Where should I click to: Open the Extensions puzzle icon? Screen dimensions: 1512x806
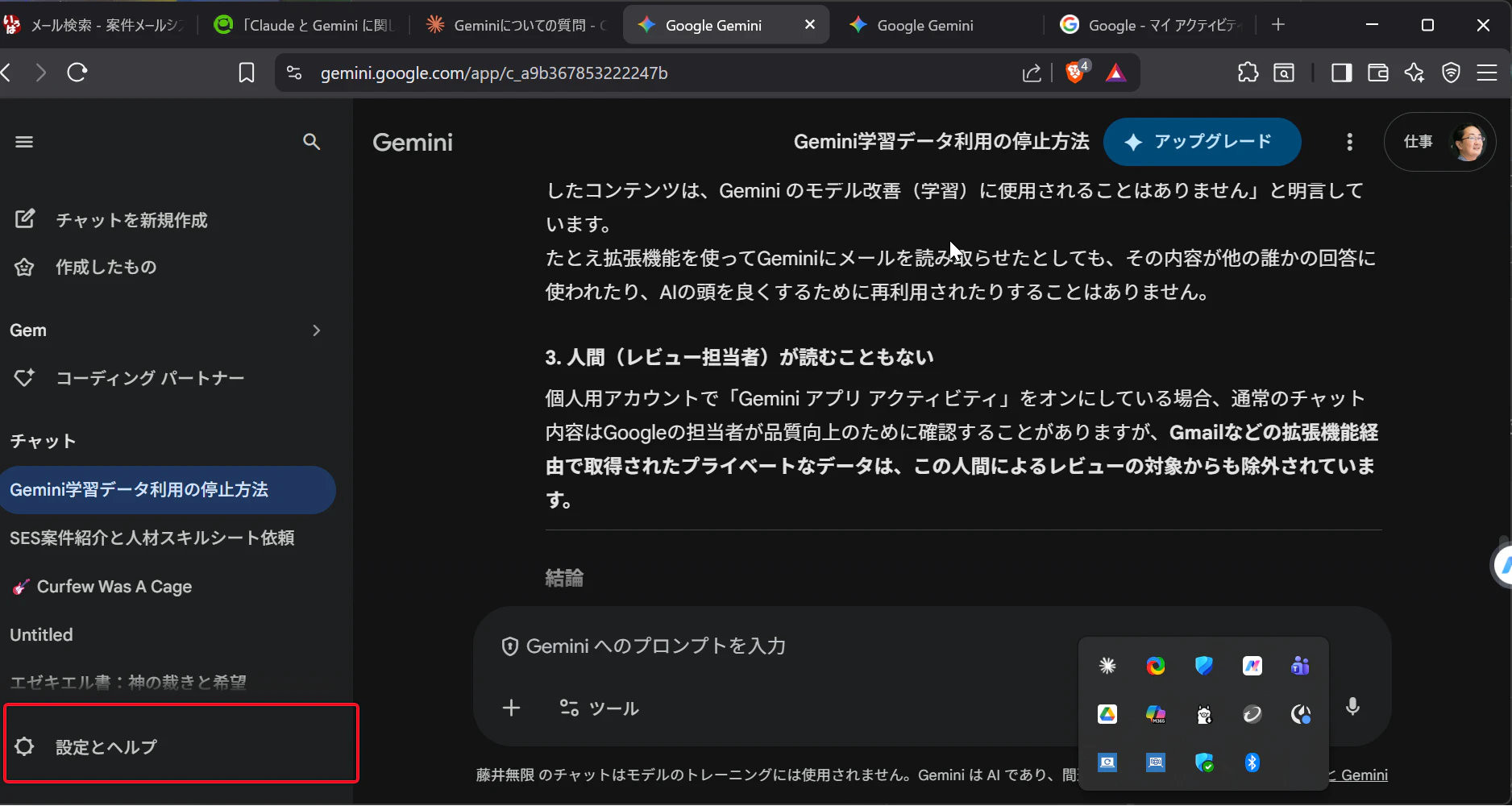1248,73
